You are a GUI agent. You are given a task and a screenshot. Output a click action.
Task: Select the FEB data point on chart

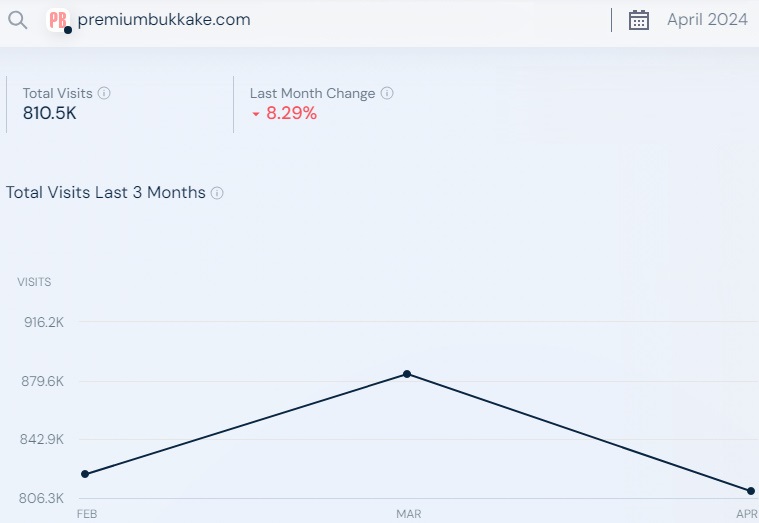click(85, 474)
